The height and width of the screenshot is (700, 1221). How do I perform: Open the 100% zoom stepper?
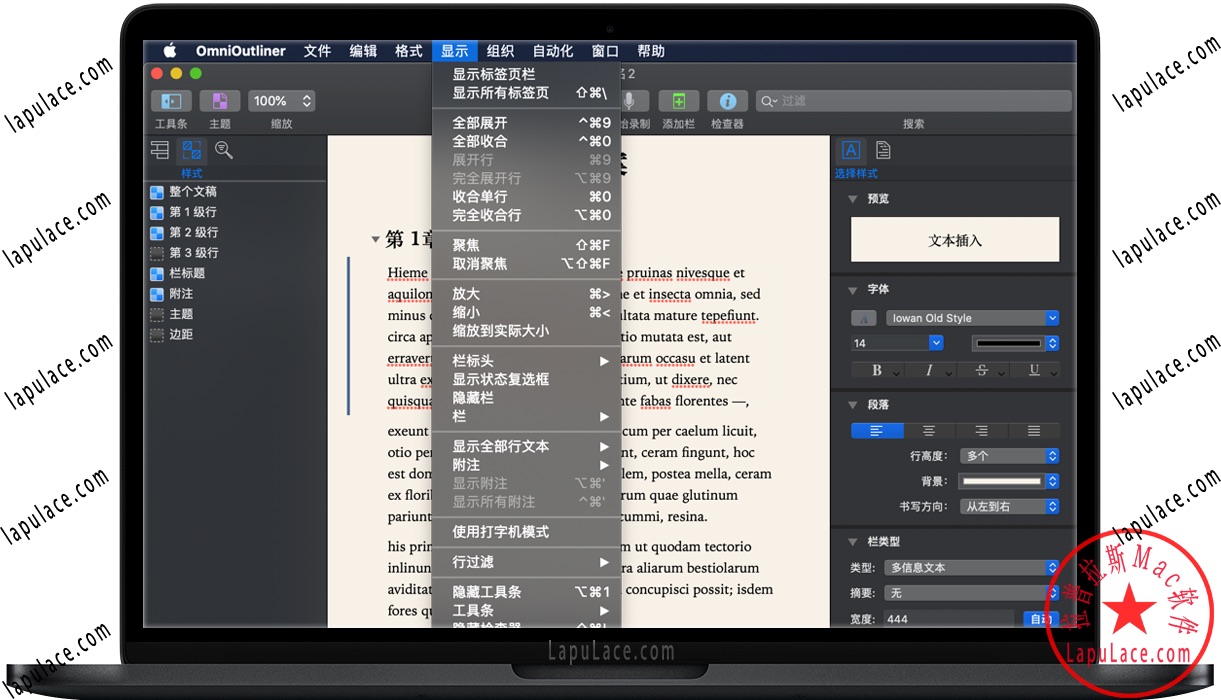point(281,101)
